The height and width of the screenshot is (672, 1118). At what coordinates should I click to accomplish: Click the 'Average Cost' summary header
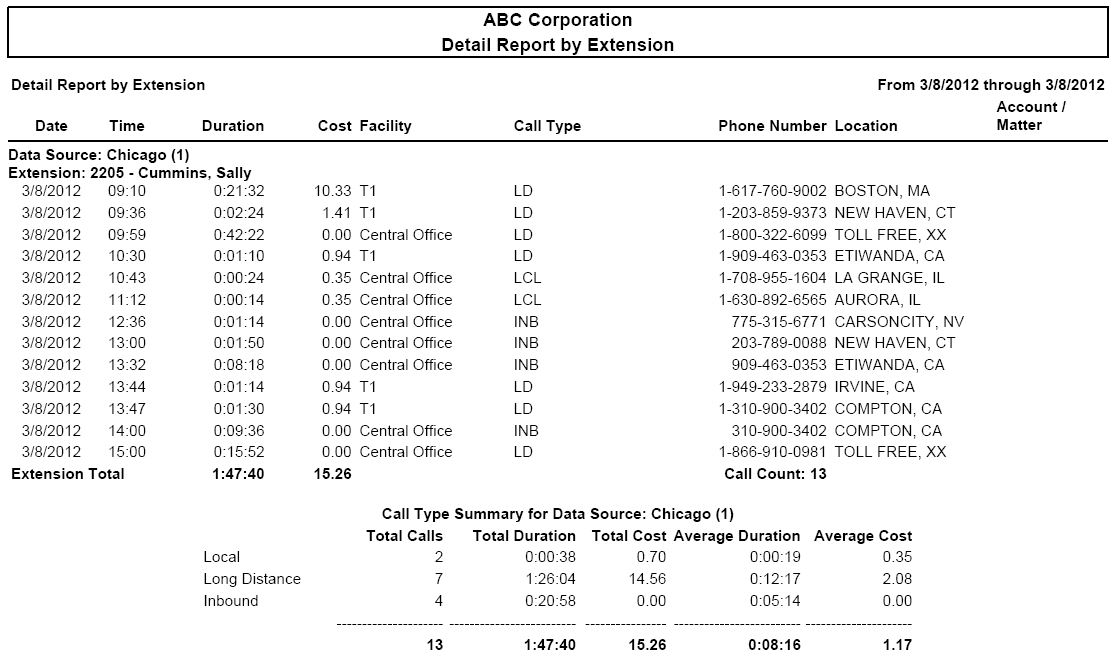[863, 536]
